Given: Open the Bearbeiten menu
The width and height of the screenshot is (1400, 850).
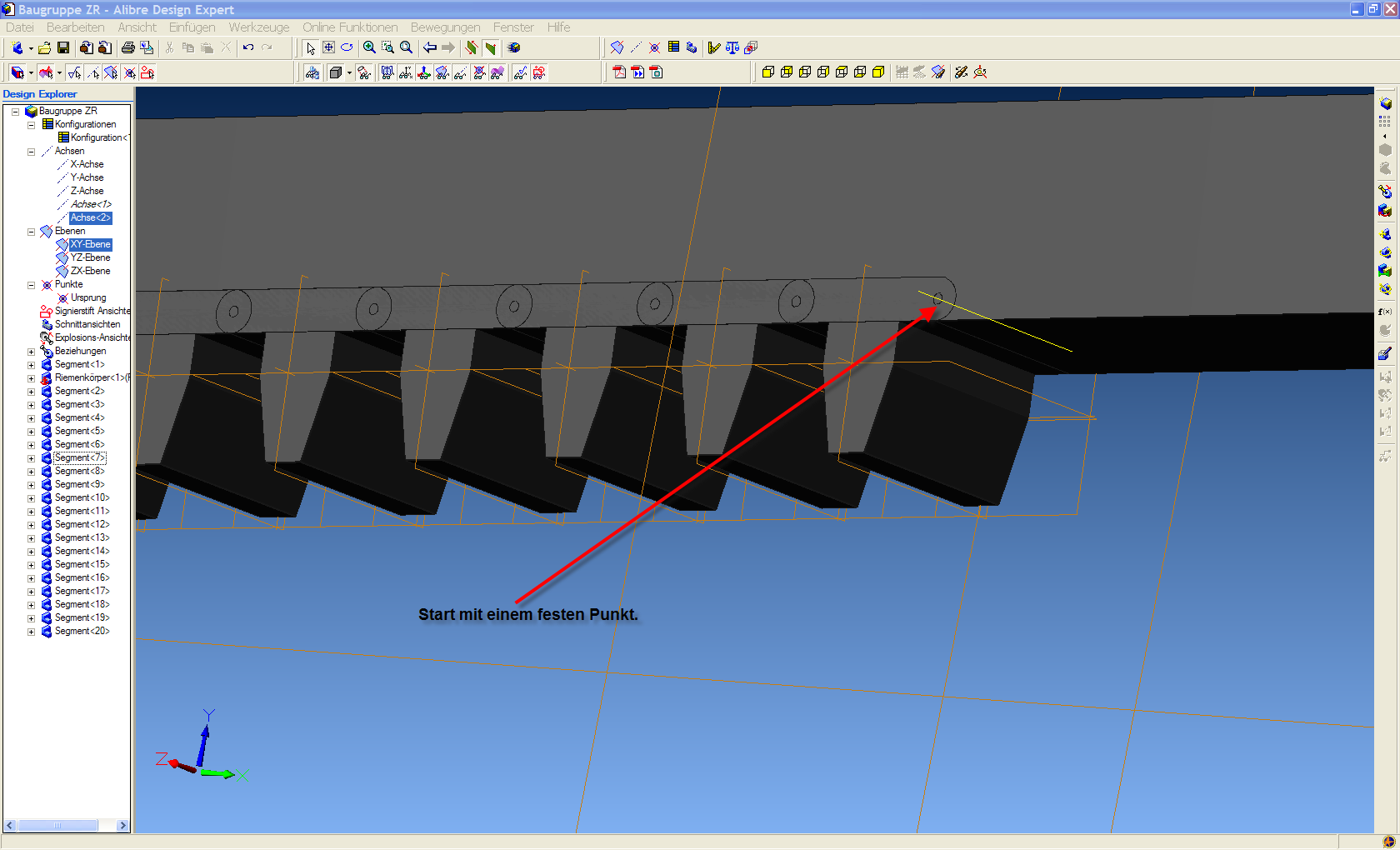Looking at the screenshot, I should (76, 27).
